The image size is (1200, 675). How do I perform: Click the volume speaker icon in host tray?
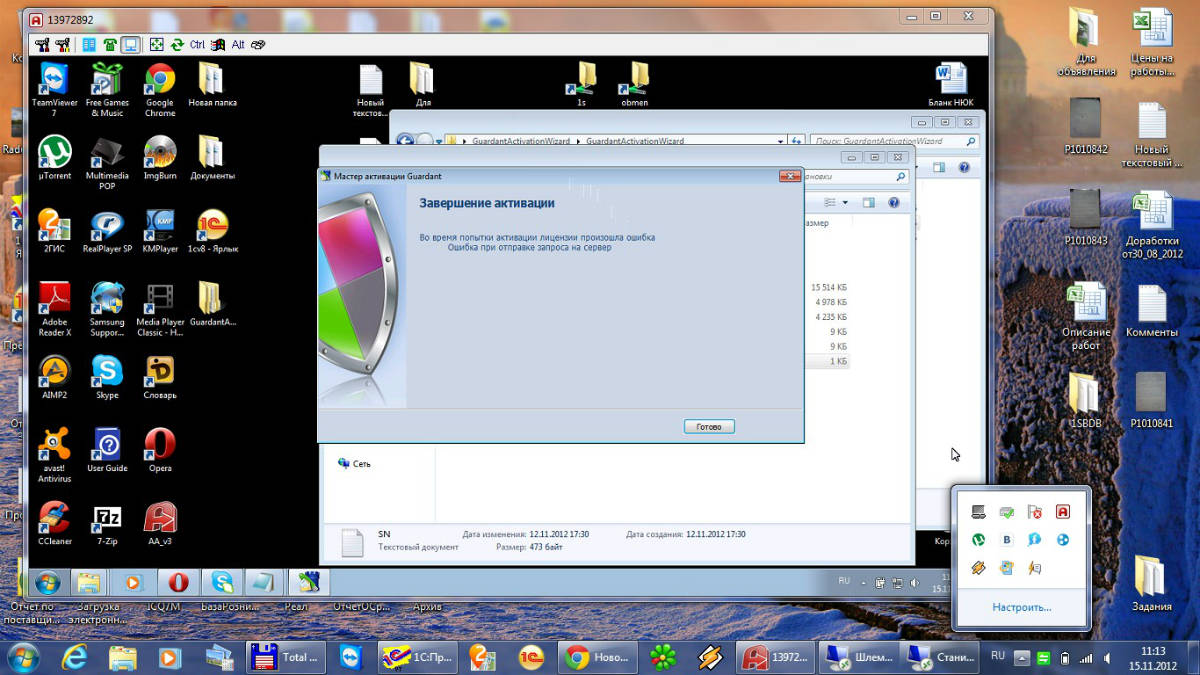1108,658
